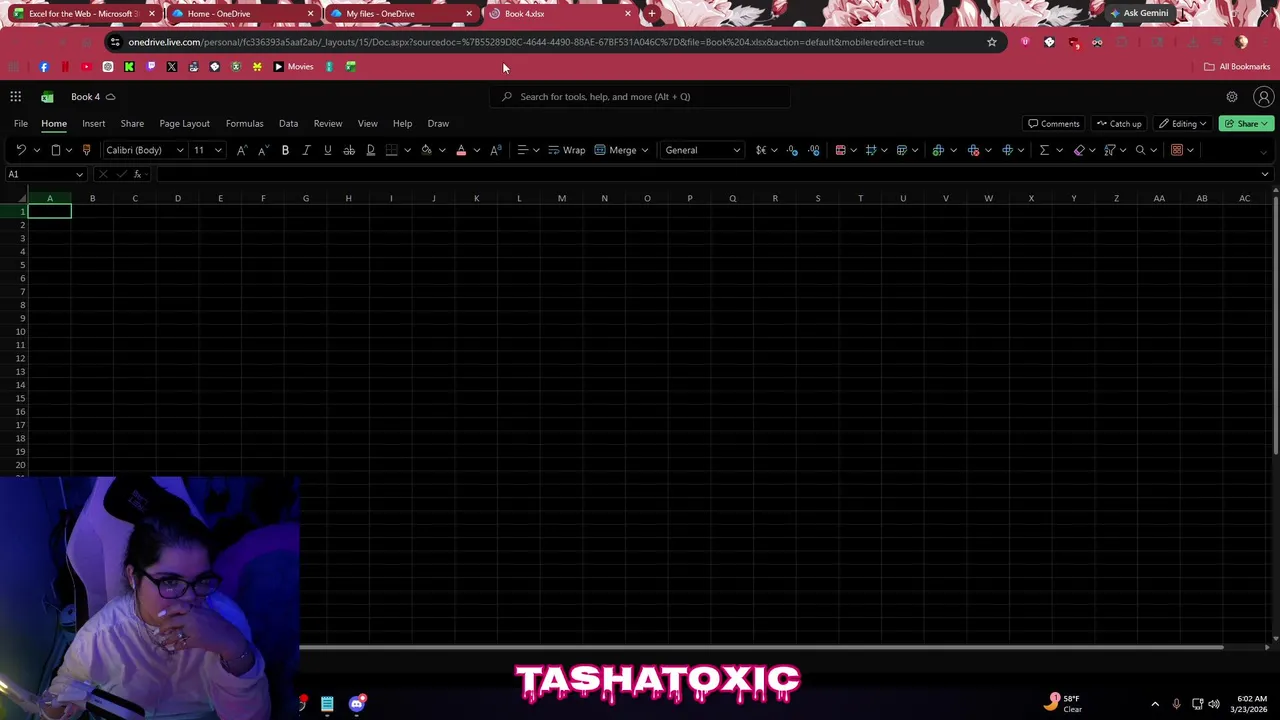Open the File menu
Screen dimensions: 1280x720
point(21,124)
